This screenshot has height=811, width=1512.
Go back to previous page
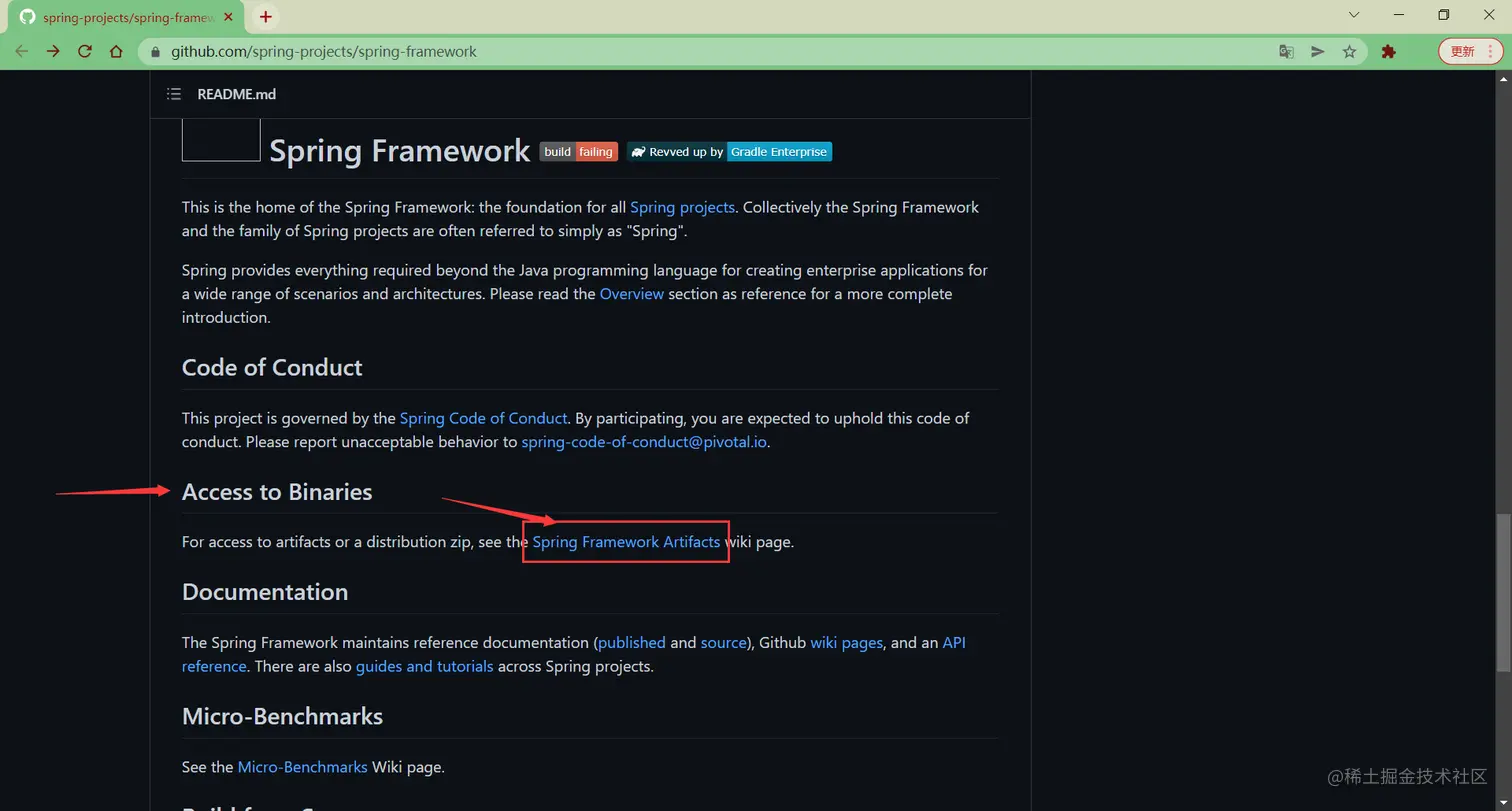click(x=22, y=51)
